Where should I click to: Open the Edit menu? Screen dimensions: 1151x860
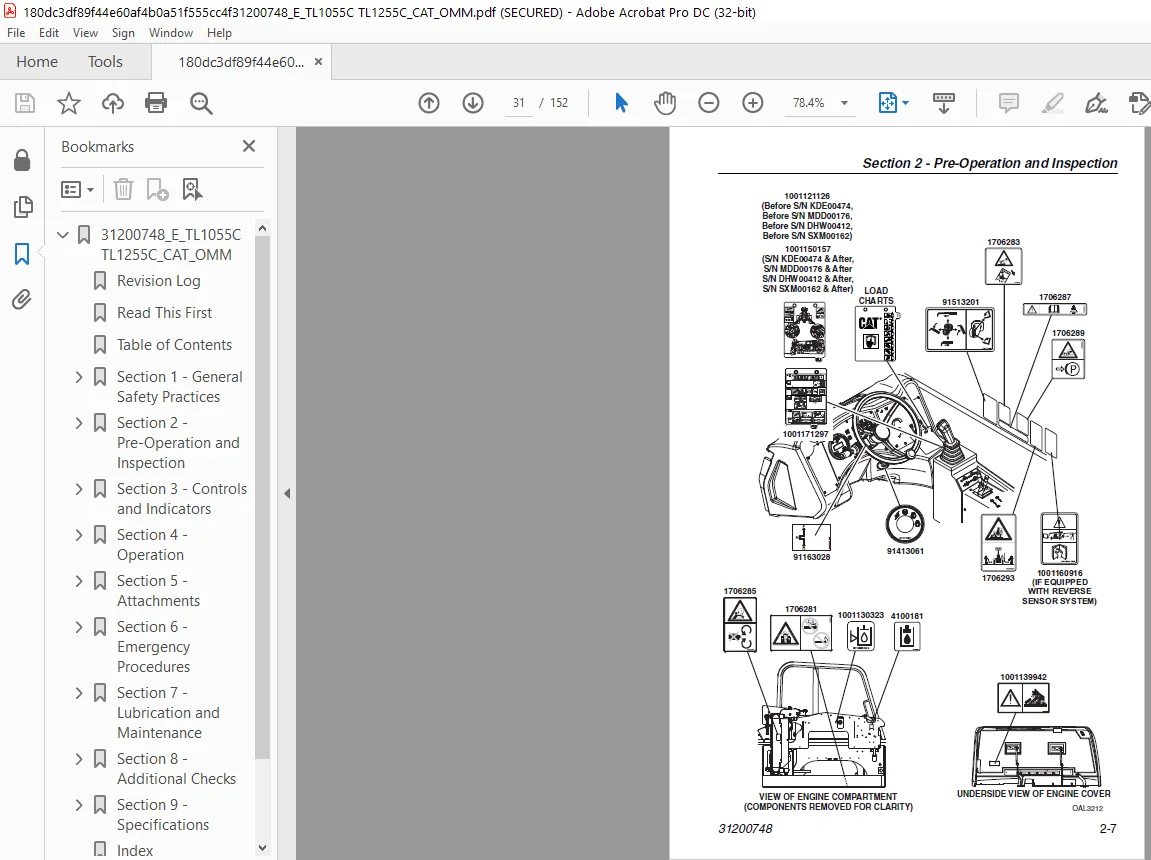[x=48, y=33]
